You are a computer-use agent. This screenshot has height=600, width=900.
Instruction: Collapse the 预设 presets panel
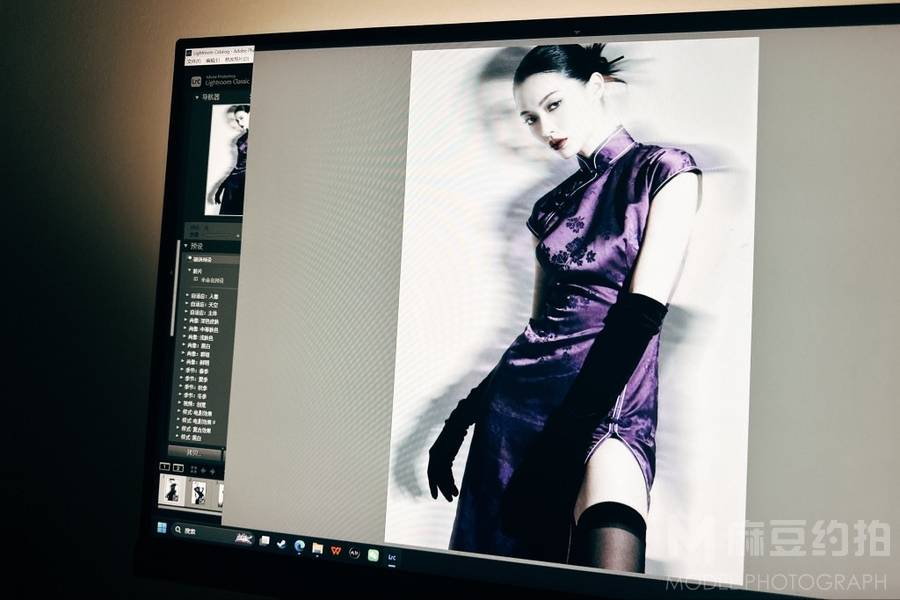(185, 246)
